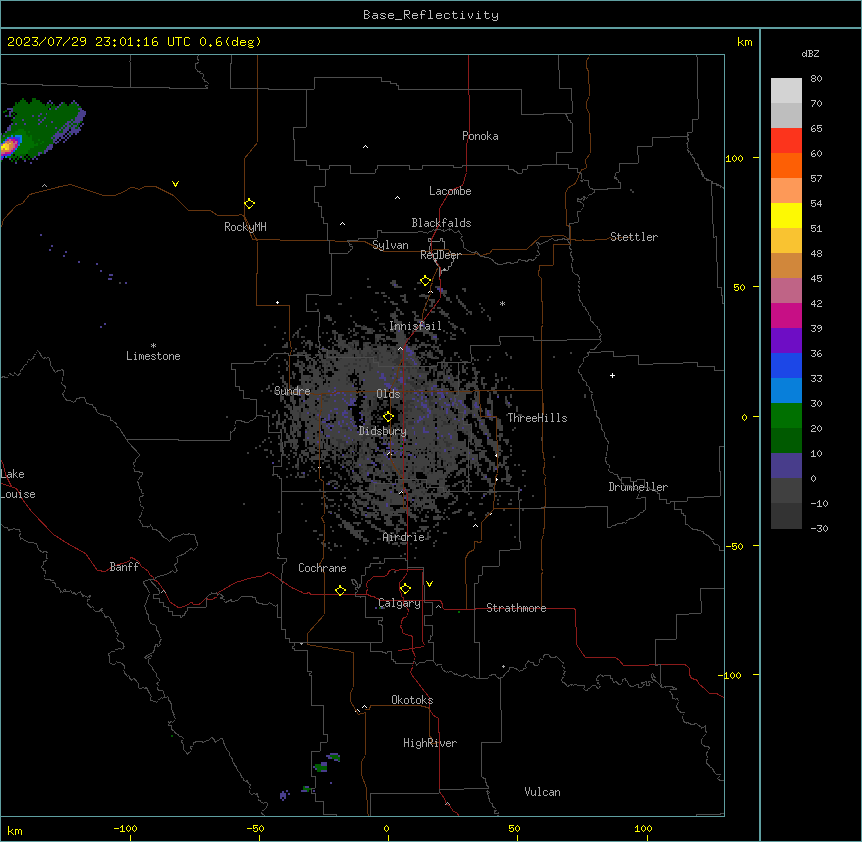Viewport: 862px width, 842px height.
Task: Click the Didsbury city label
Action: 382,431
